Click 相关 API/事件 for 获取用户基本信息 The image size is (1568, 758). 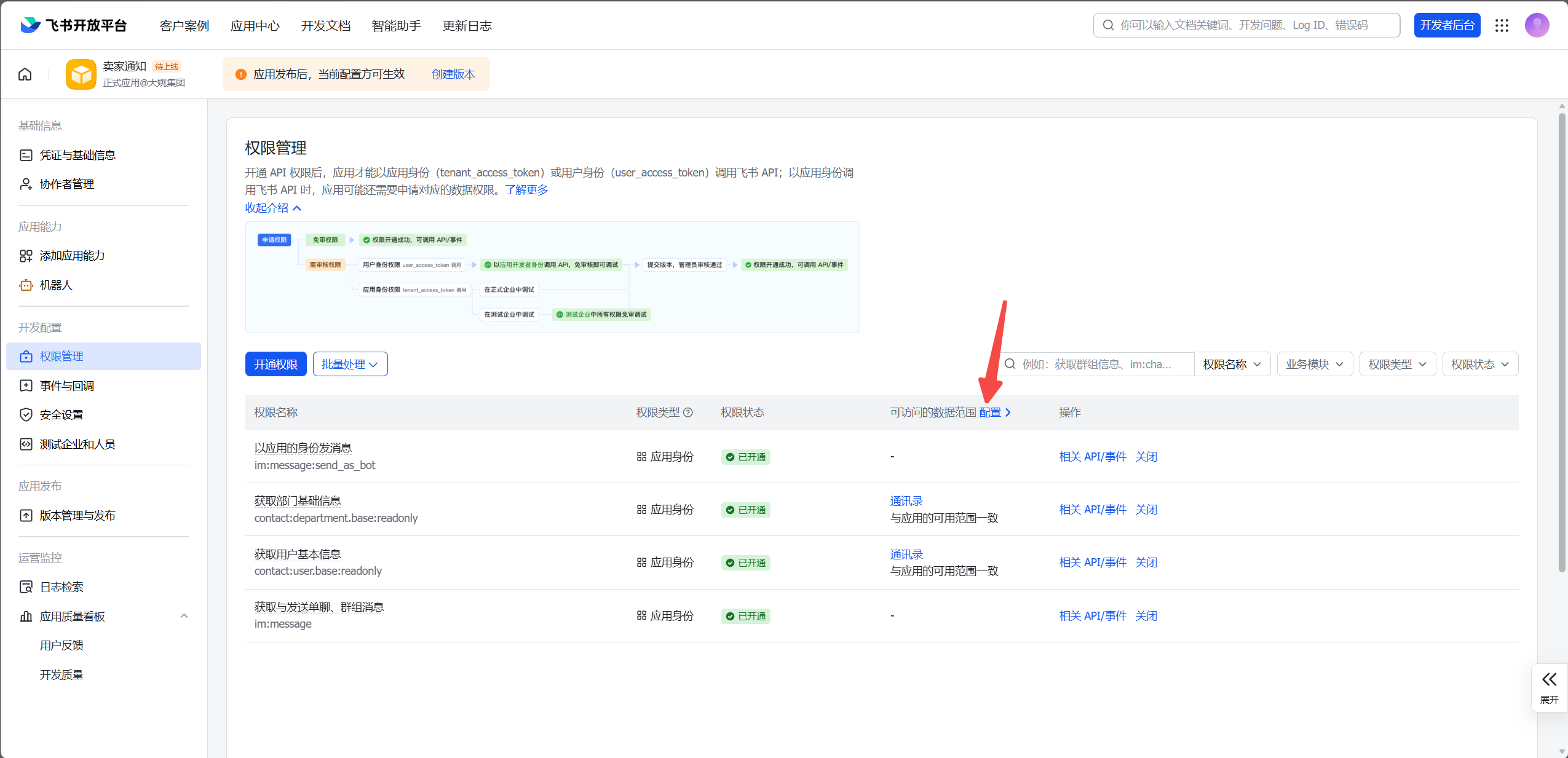tap(1093, 563)
